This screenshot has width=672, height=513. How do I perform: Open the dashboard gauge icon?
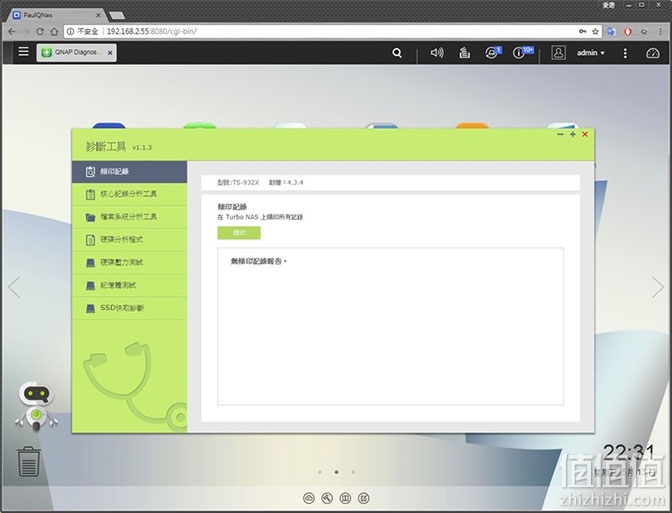click(653, 53)
